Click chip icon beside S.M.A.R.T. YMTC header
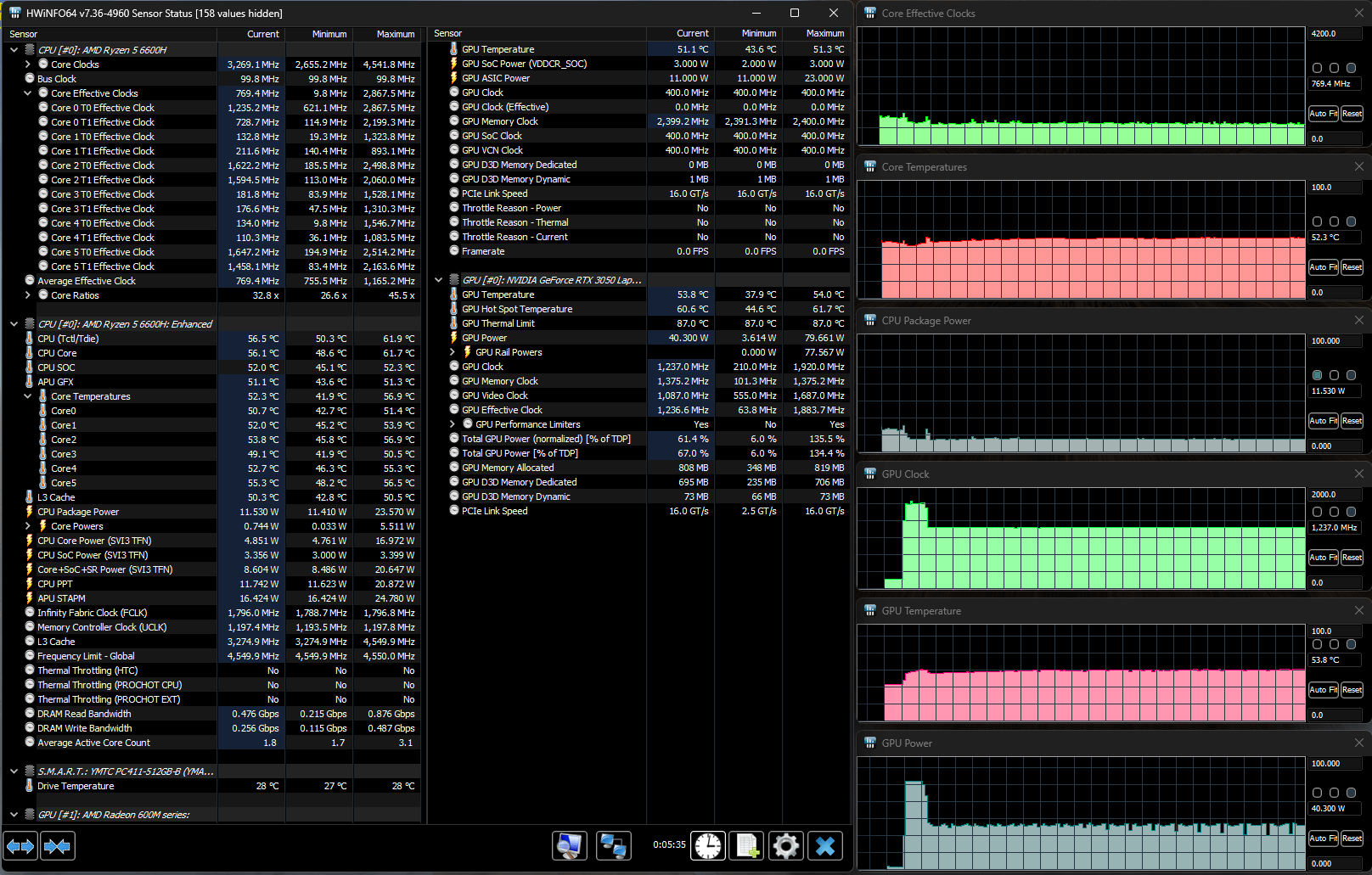Viewport: 1372px width, 875px height. (x=30, y=771)
